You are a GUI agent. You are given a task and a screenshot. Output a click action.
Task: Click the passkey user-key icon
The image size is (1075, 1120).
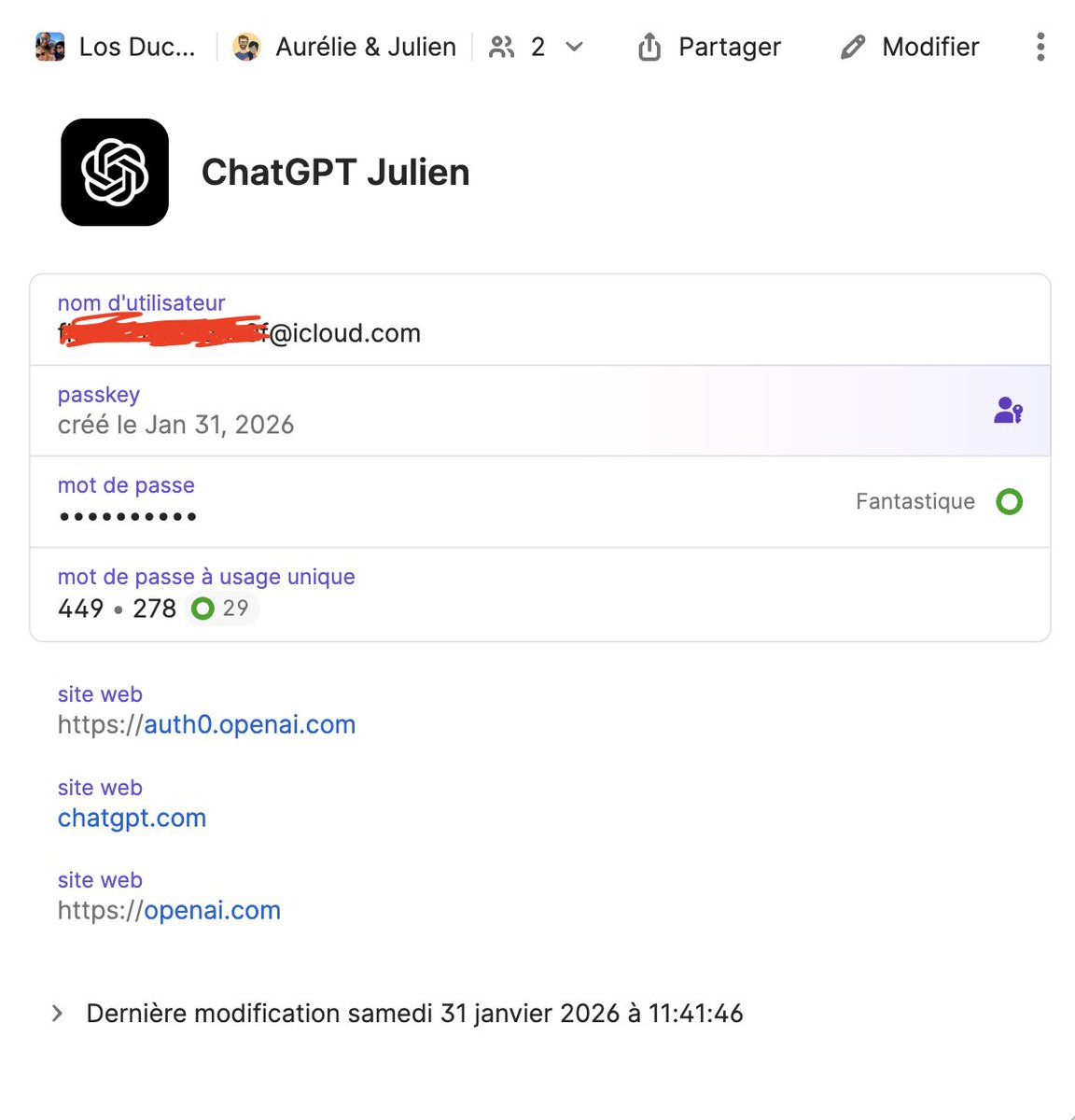1009,410
